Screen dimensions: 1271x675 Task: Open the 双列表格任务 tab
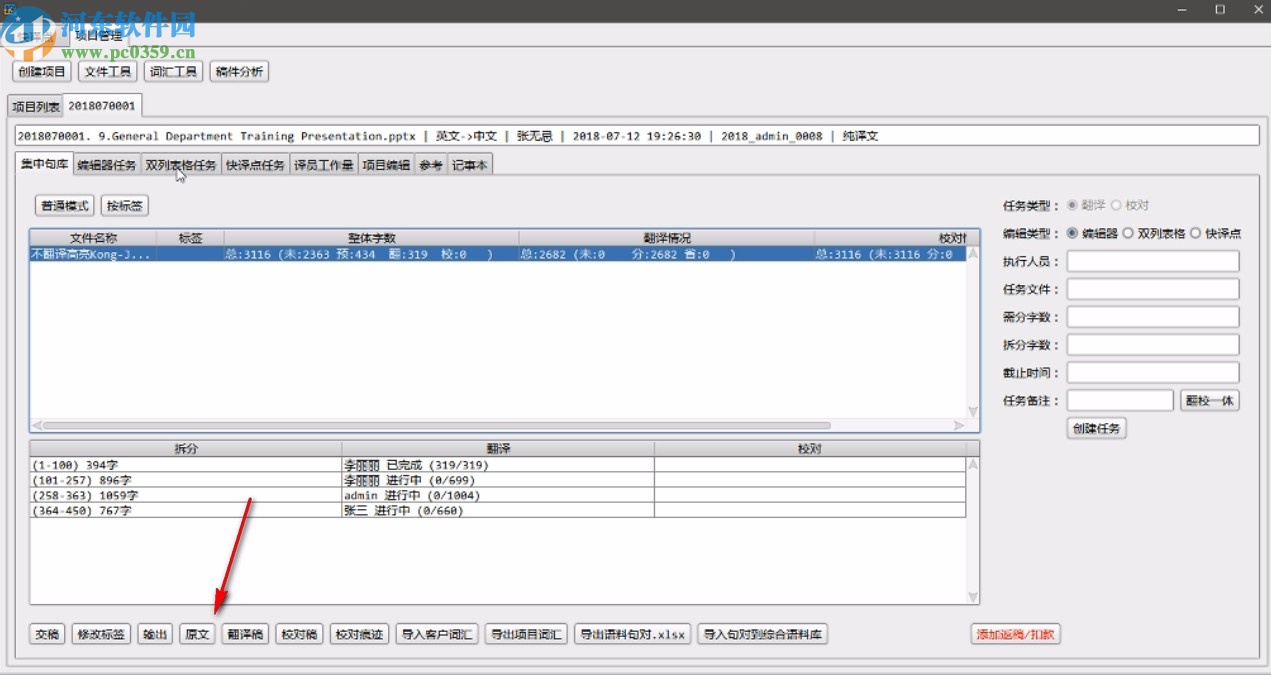pos(180,165)
